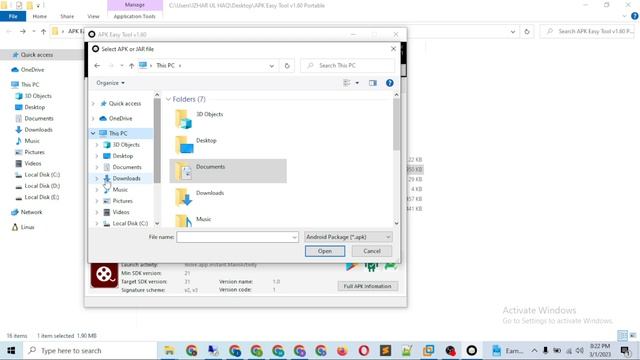Image resolution: width=640 pixels, height=360 pixels.
Task: Open notification center in system tray
Action: coord(625,351)
